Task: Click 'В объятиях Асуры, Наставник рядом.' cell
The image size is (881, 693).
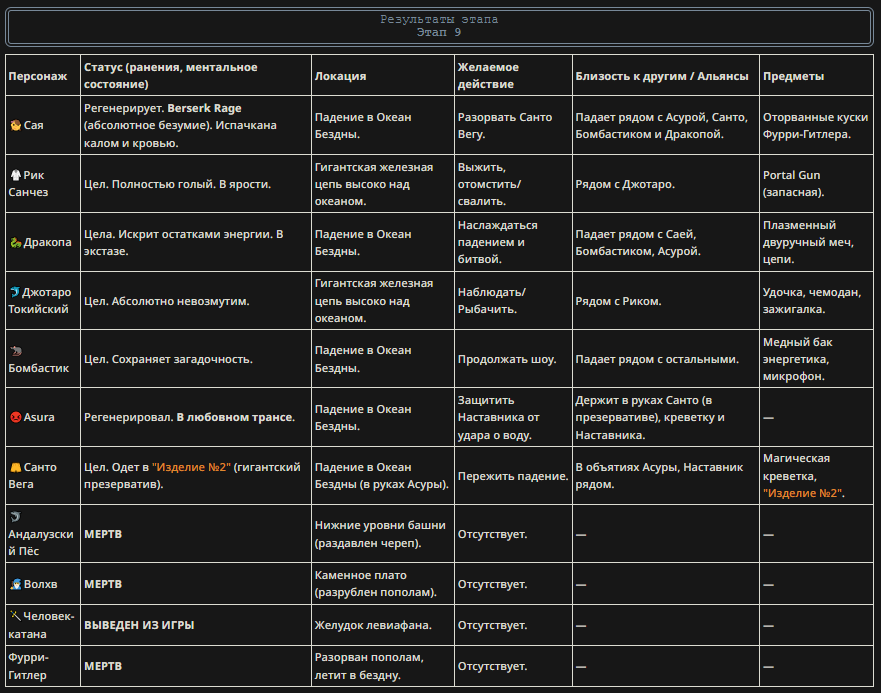Action: (x=666, y=476)
